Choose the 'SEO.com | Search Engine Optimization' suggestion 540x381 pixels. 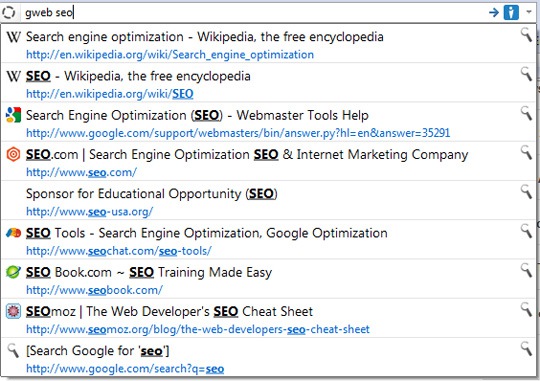coord(247,155)
